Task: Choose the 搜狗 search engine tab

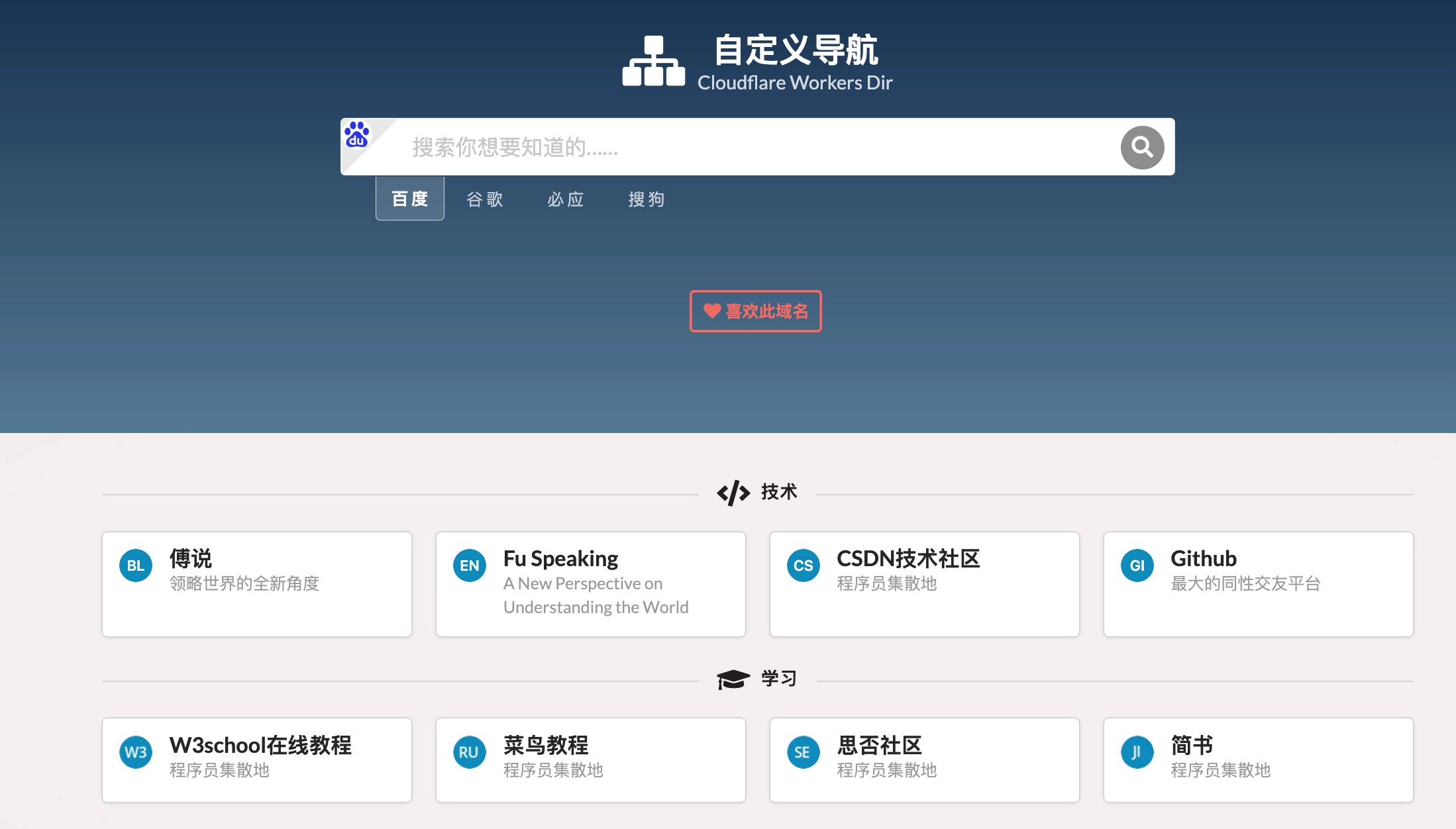Action: [x=647, y=199]
